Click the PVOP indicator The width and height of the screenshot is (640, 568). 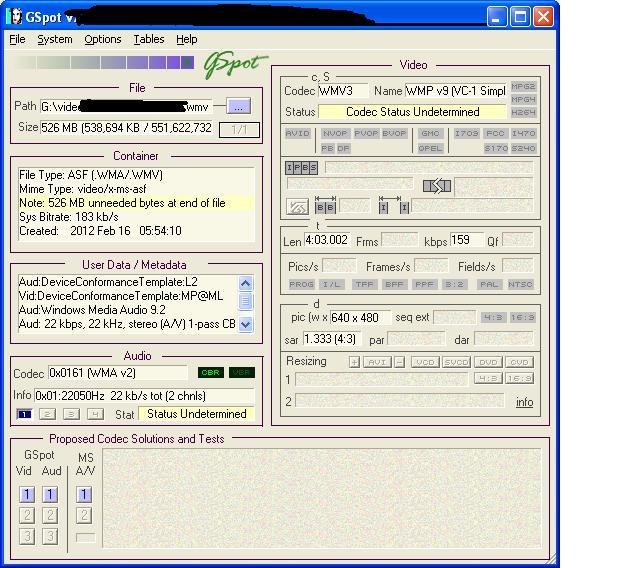pyautogui.click(x=366, y=133)
